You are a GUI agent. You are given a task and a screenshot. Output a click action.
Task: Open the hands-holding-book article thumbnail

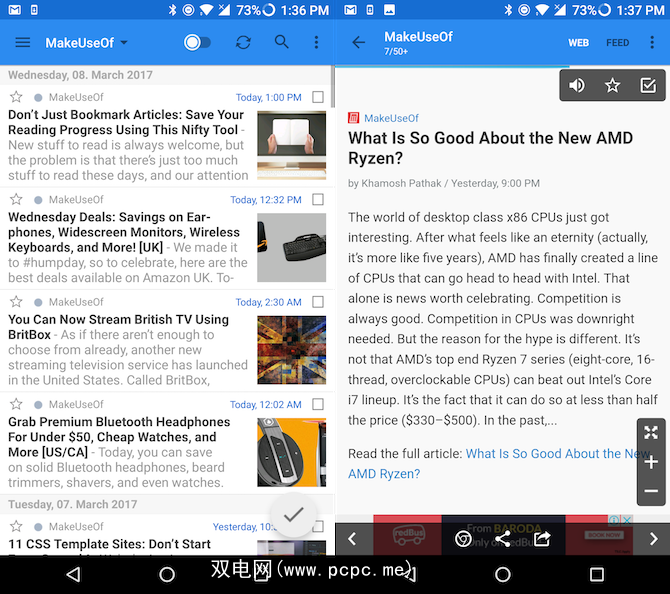click(x=291, y=145)
